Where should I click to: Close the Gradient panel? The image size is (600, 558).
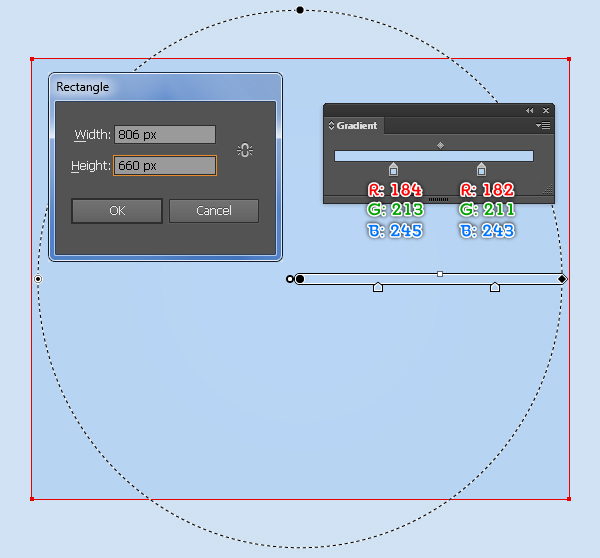click(546, 111)
